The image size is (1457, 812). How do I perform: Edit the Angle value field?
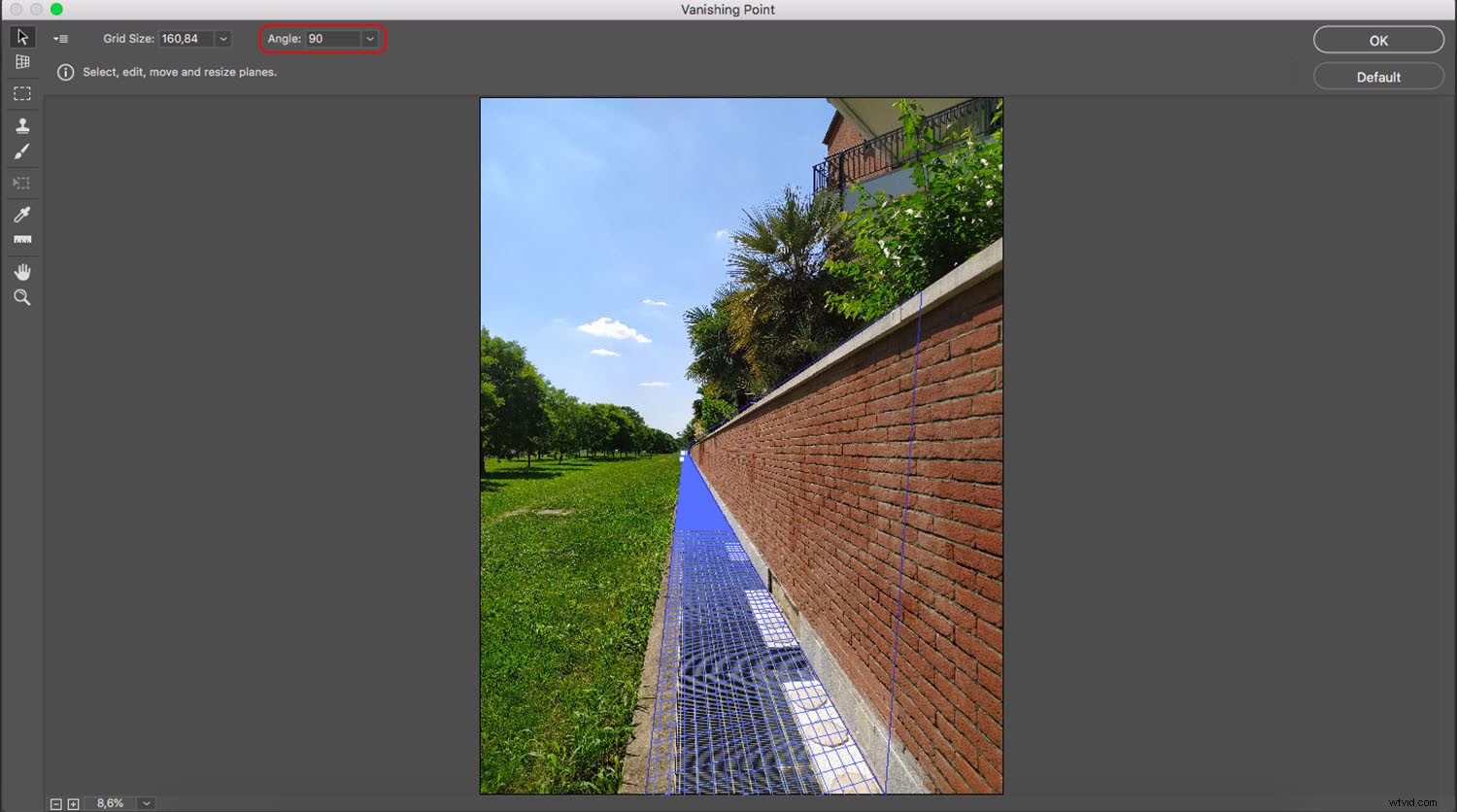click(330, 39)
